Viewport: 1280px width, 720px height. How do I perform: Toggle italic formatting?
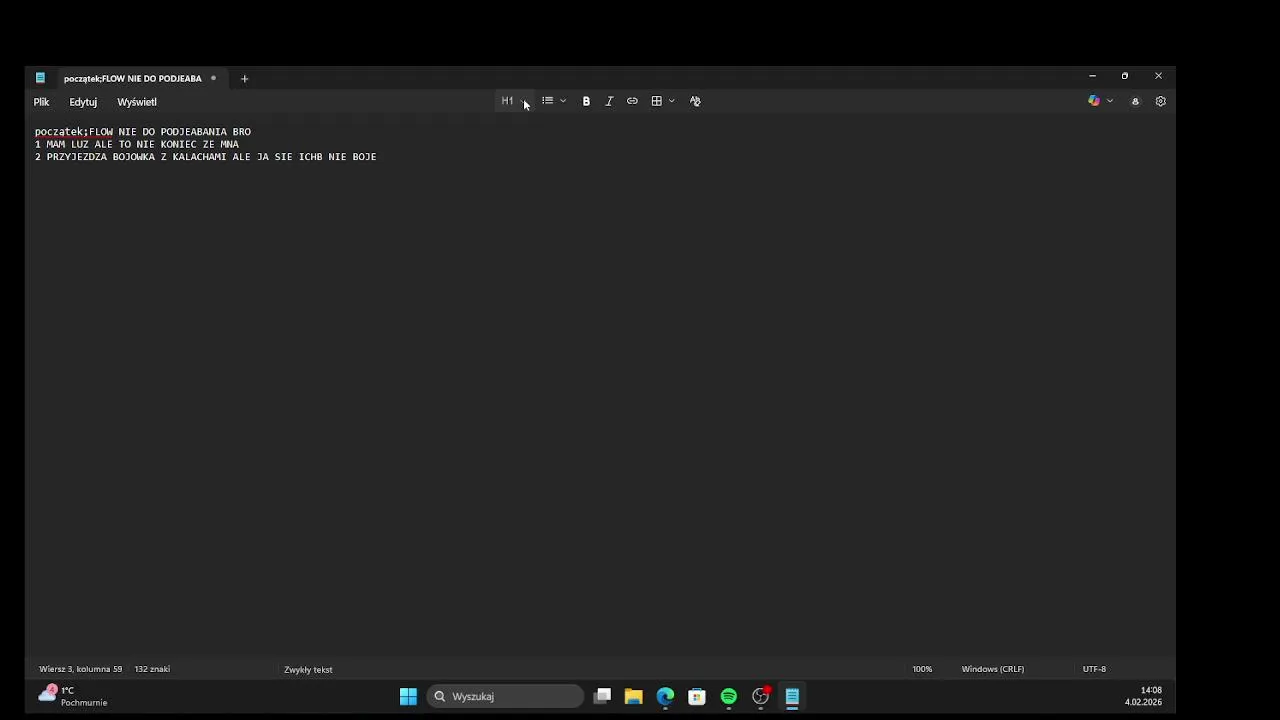pos(609,101)
